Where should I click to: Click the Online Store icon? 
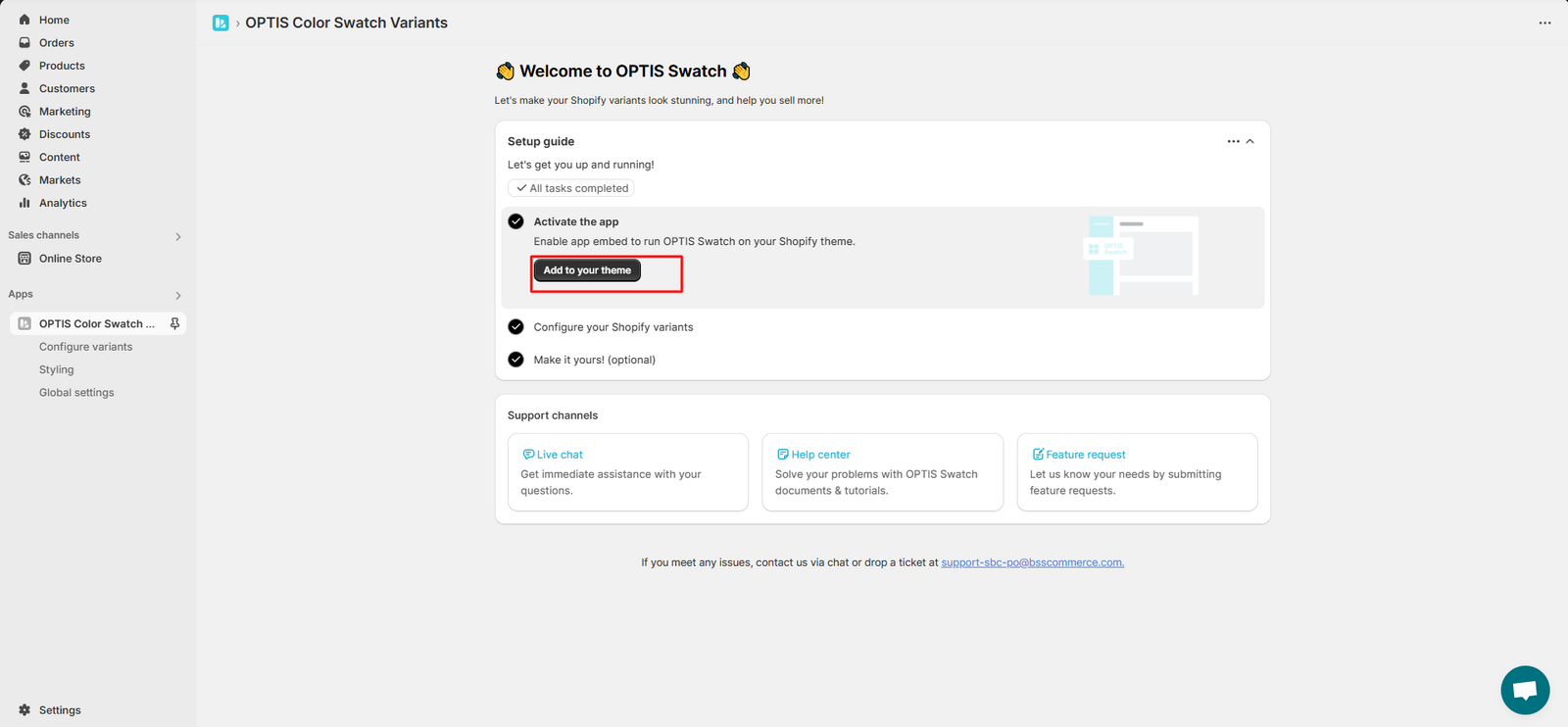tap(24, 259)
